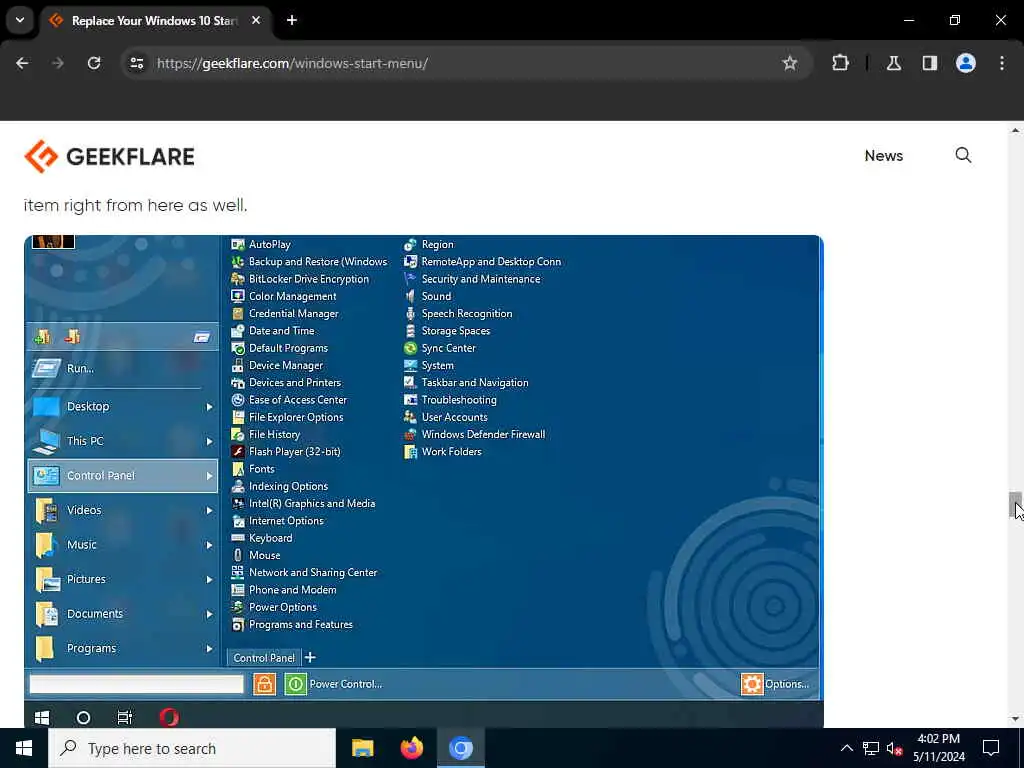Click the scrollbar up arrow
1024x768 pixels.
1015,130
